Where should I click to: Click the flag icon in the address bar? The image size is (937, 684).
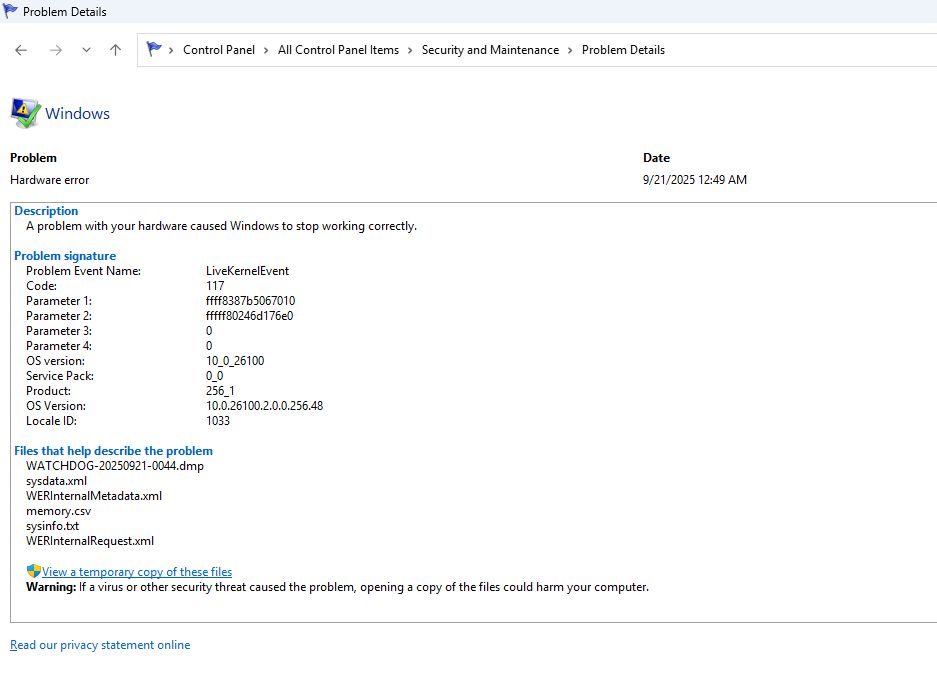[154, 49]
